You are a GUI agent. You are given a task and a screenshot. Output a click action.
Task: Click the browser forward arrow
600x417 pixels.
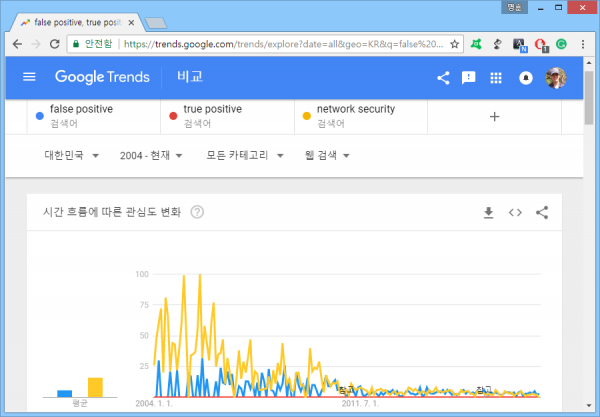point(36,44)
